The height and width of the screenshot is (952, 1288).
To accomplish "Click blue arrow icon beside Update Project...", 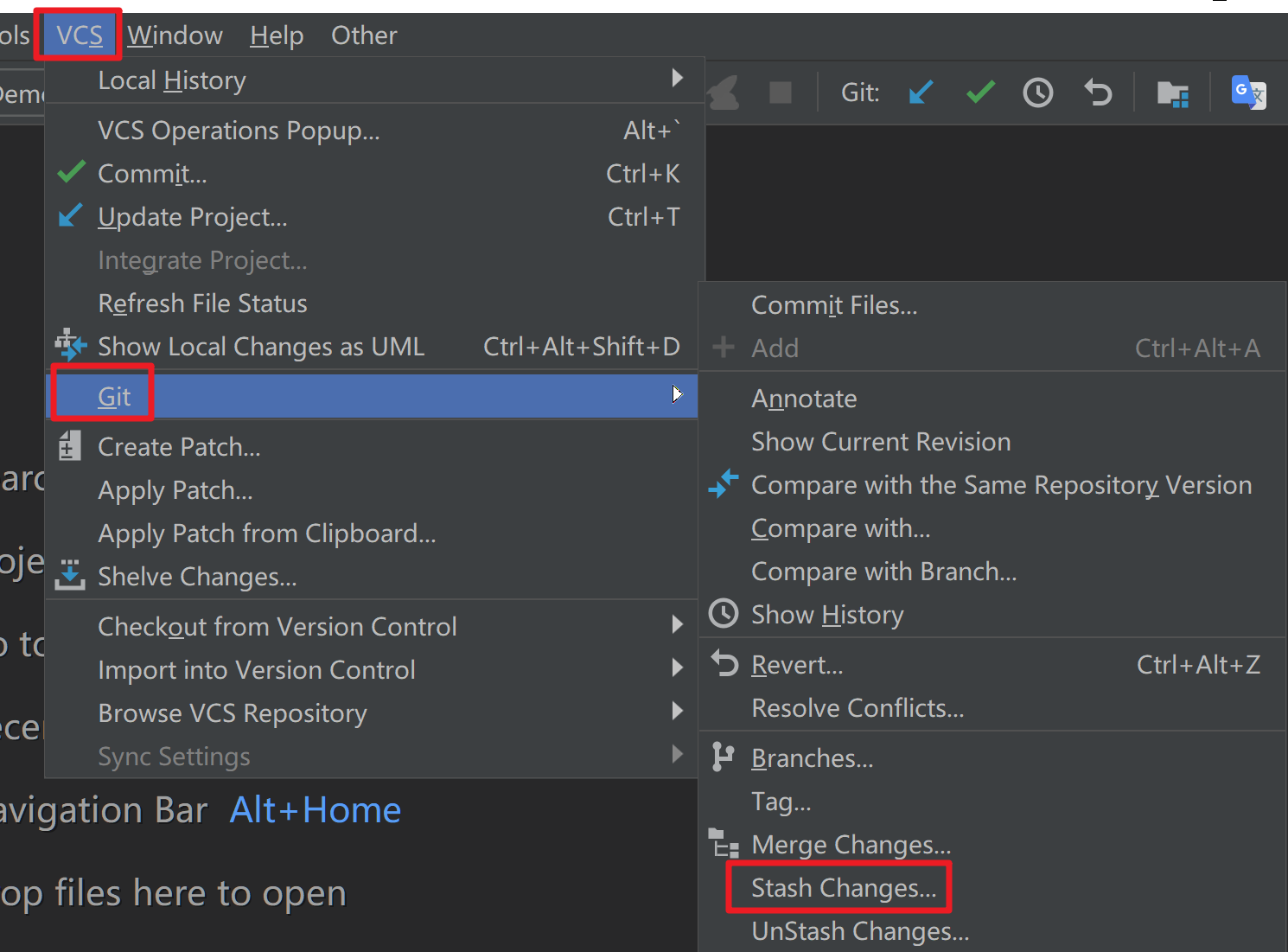I will tap(70, 215).
